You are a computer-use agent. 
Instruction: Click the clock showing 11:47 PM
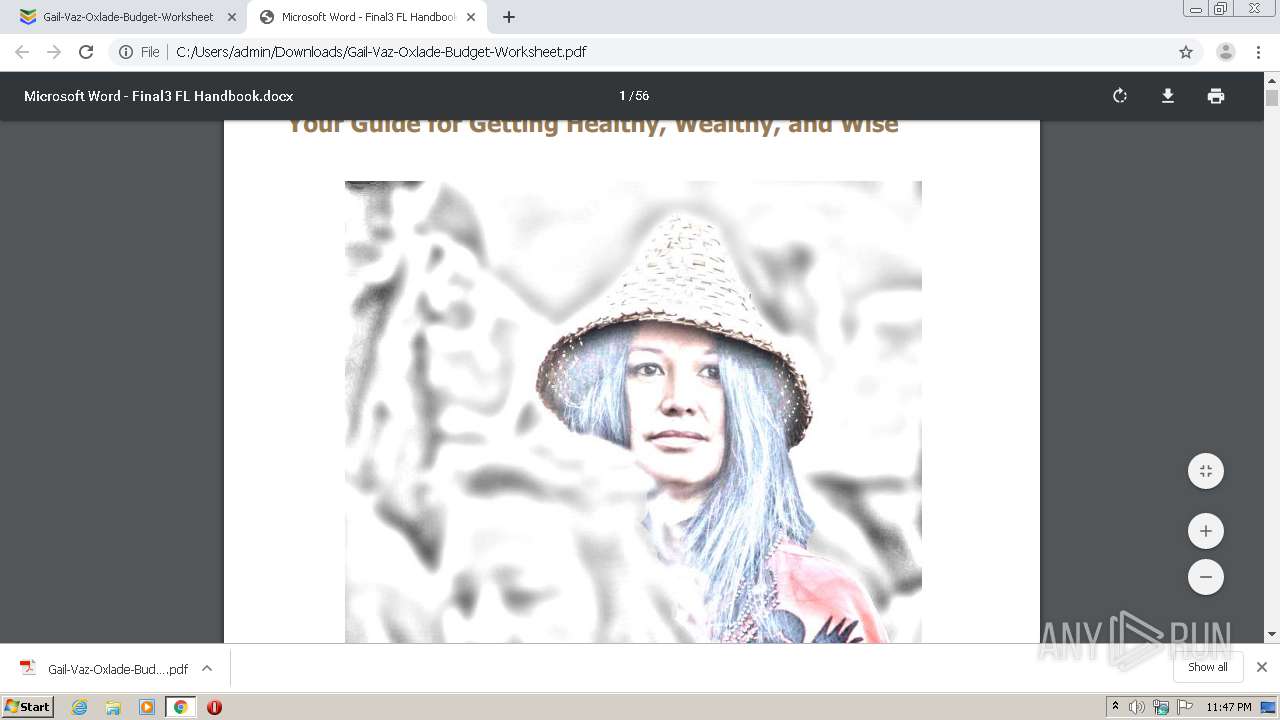tap(1228, 707)
